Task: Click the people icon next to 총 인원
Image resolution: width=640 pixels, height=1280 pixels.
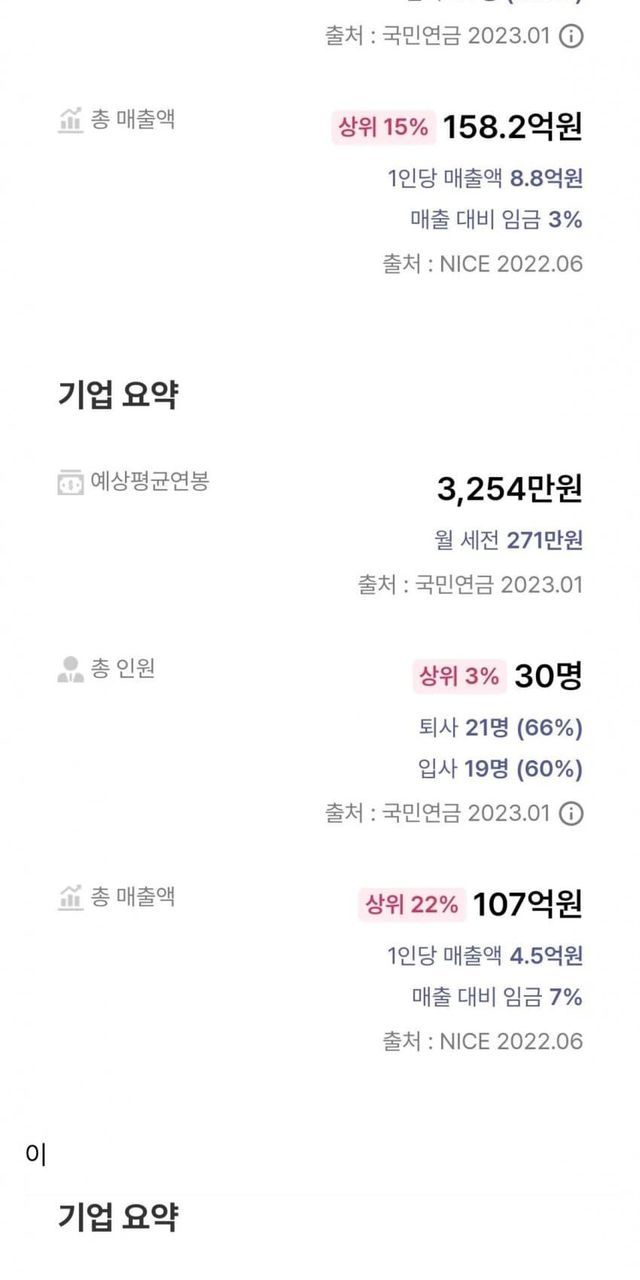Action: [70, 669]
